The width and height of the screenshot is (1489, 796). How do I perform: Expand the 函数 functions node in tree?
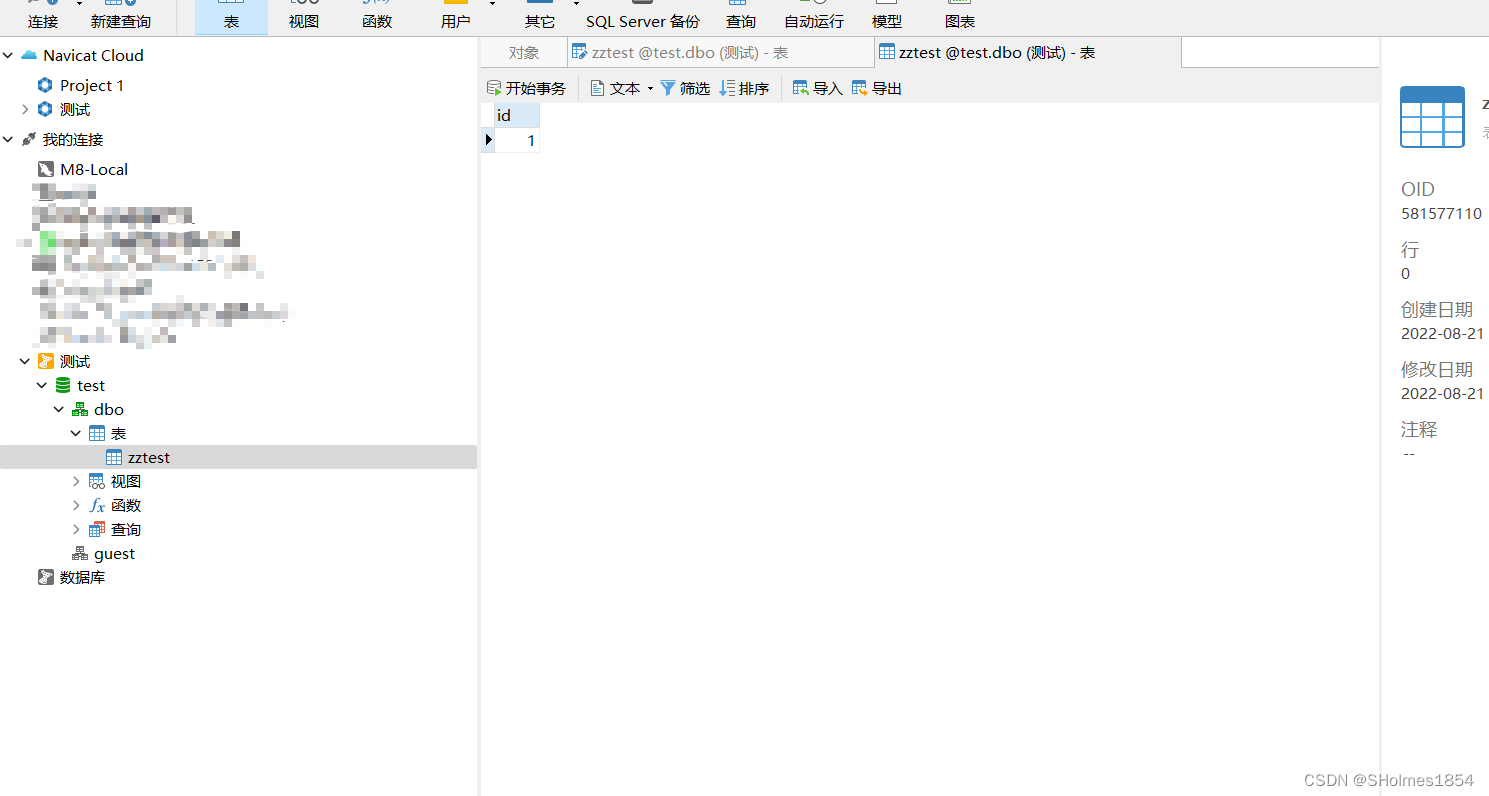pos(76,505)
